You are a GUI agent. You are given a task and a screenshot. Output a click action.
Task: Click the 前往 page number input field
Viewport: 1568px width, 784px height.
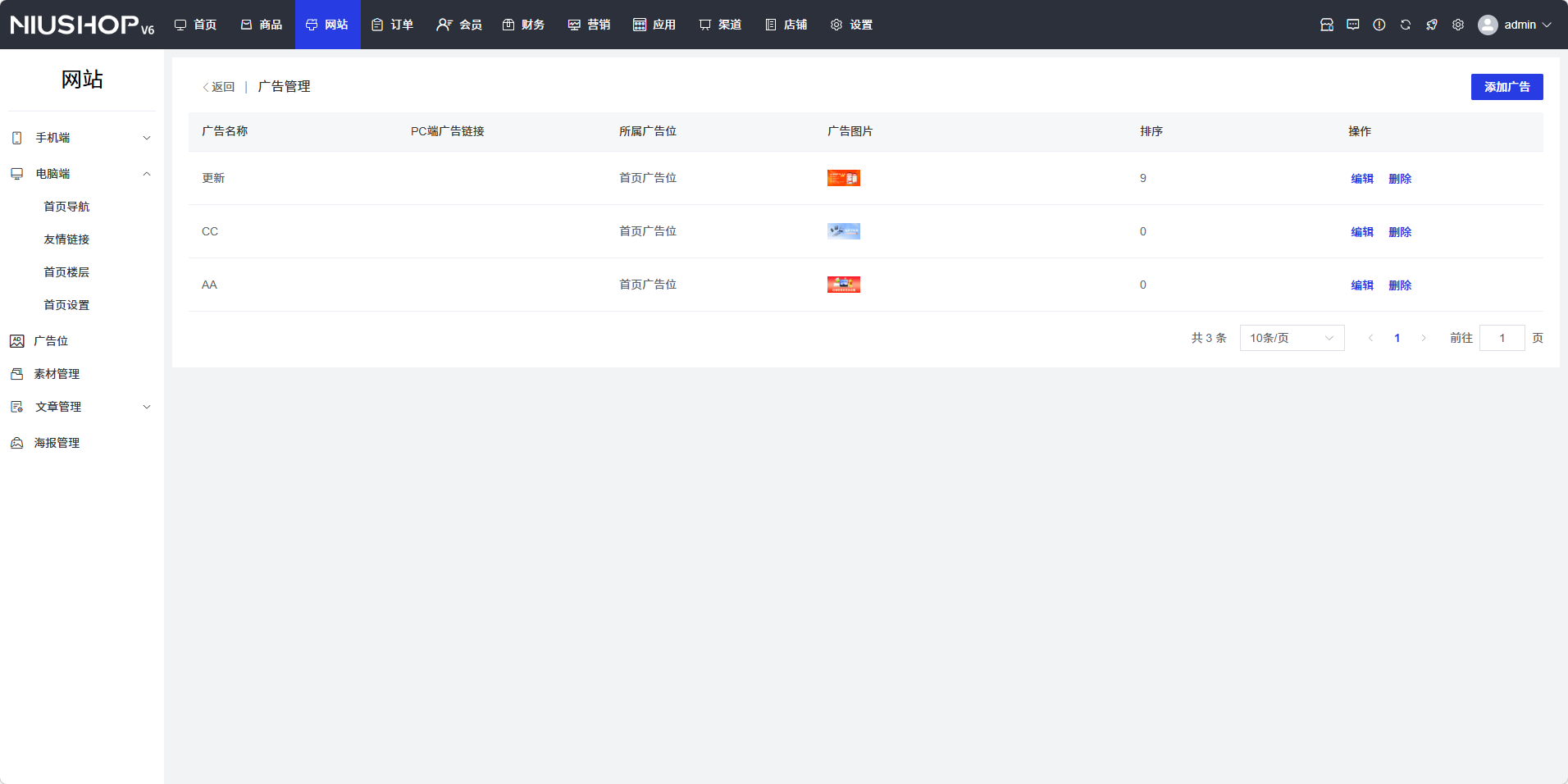click(x=1501, y=338)
